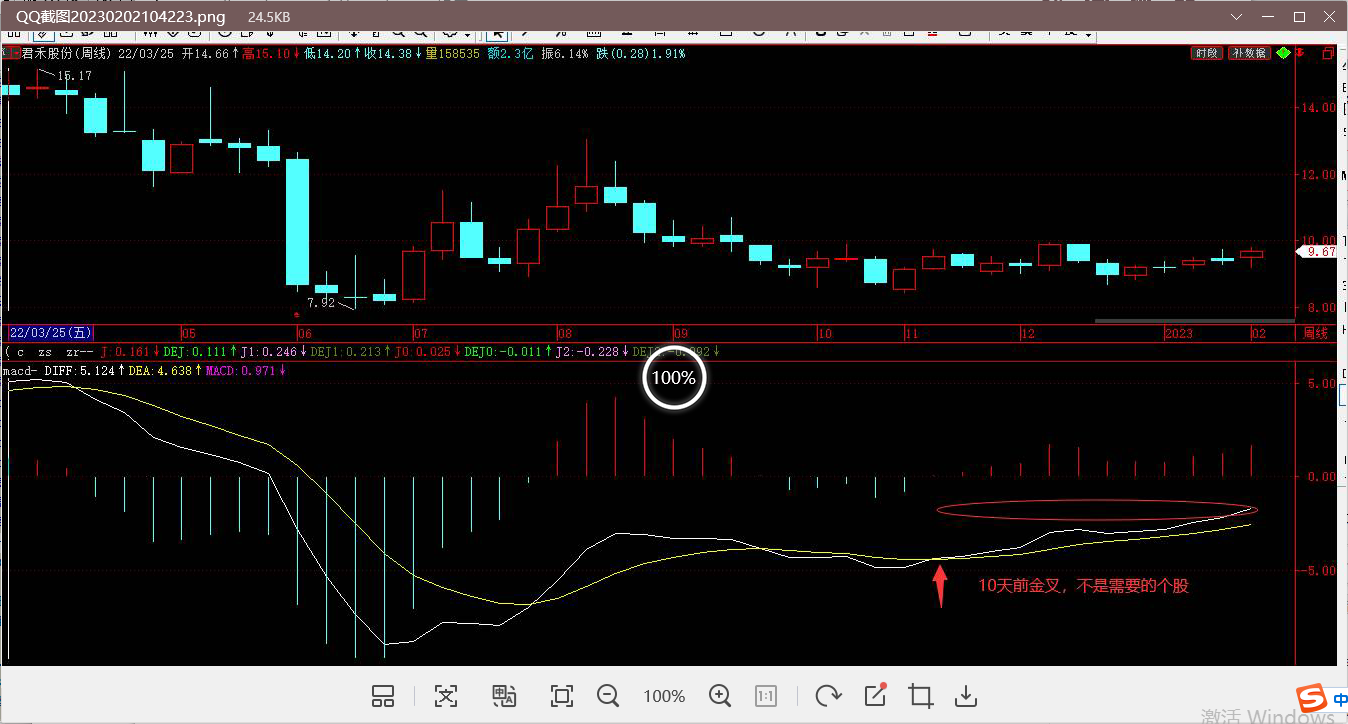Click the Sogou input method icon
The image size is (1348, 724).
[x=1311, y=699]
